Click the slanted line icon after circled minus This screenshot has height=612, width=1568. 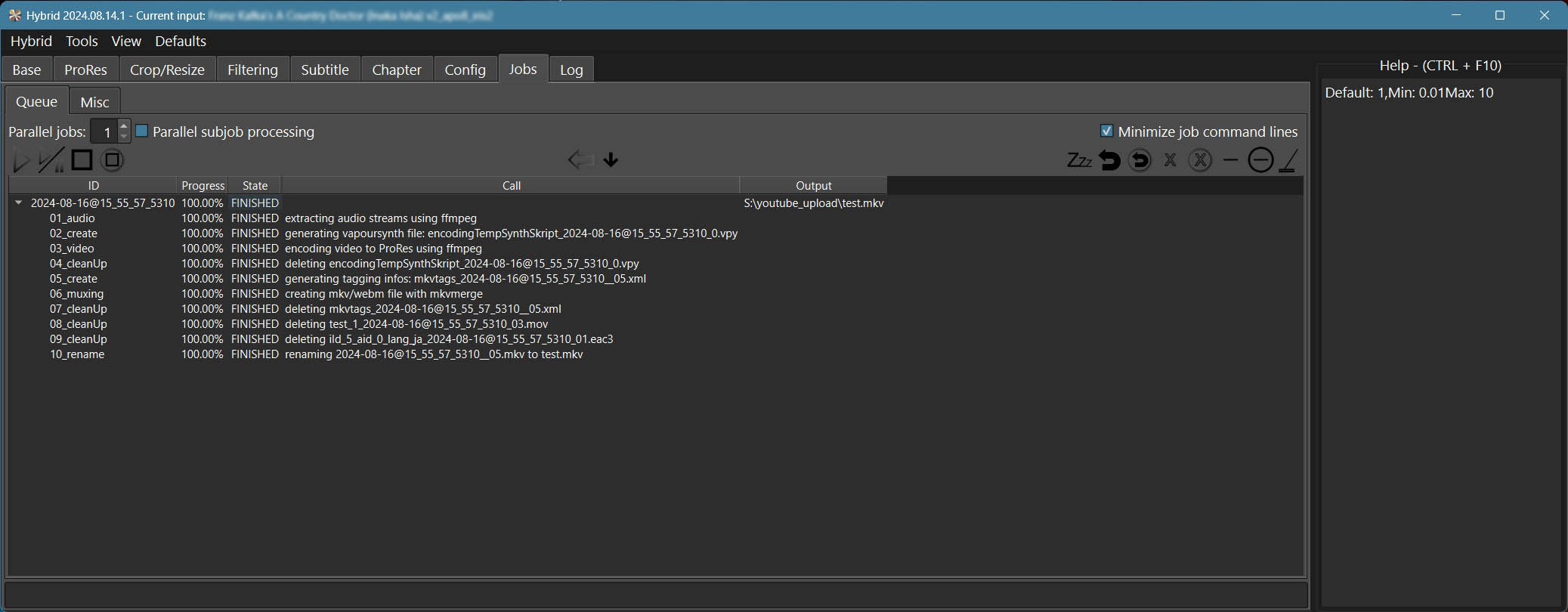coord(1288,160)
